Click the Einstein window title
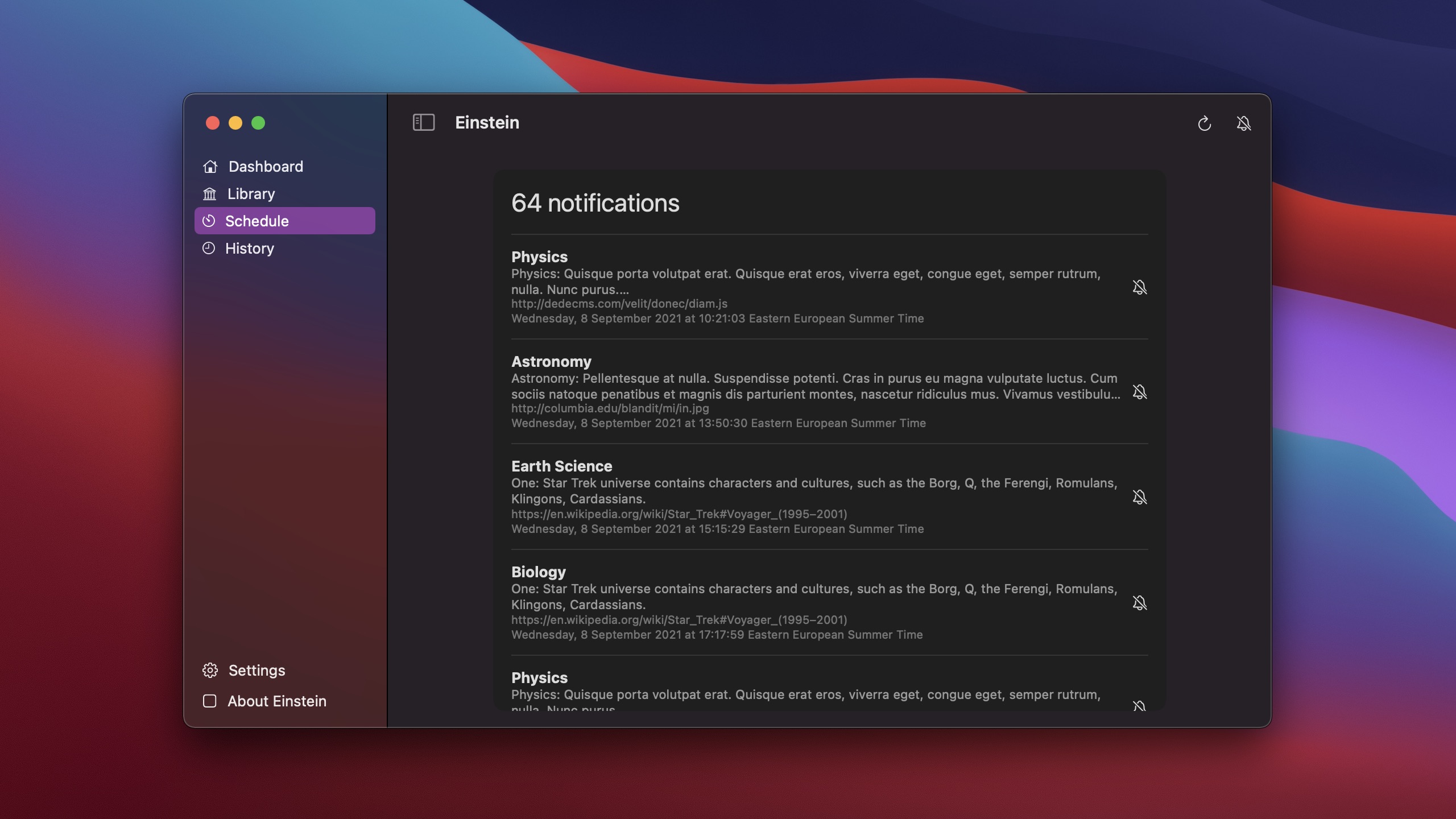The height and width of the screenshot is (819, 1456). 487,122
